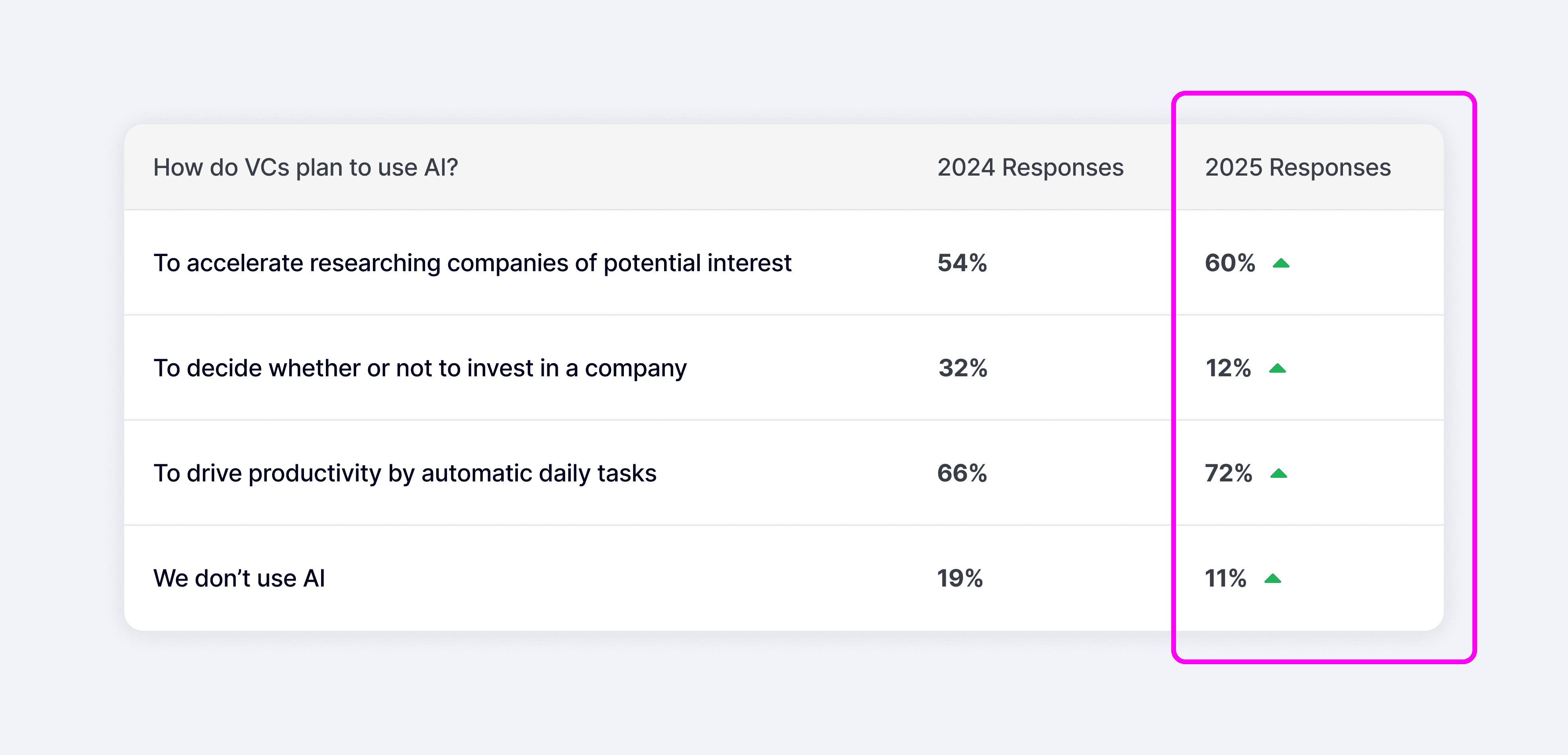Select the "How do VCs plan to use AI?" header
Viewport: 1568px width, 755px height.
tap(305, 167)
